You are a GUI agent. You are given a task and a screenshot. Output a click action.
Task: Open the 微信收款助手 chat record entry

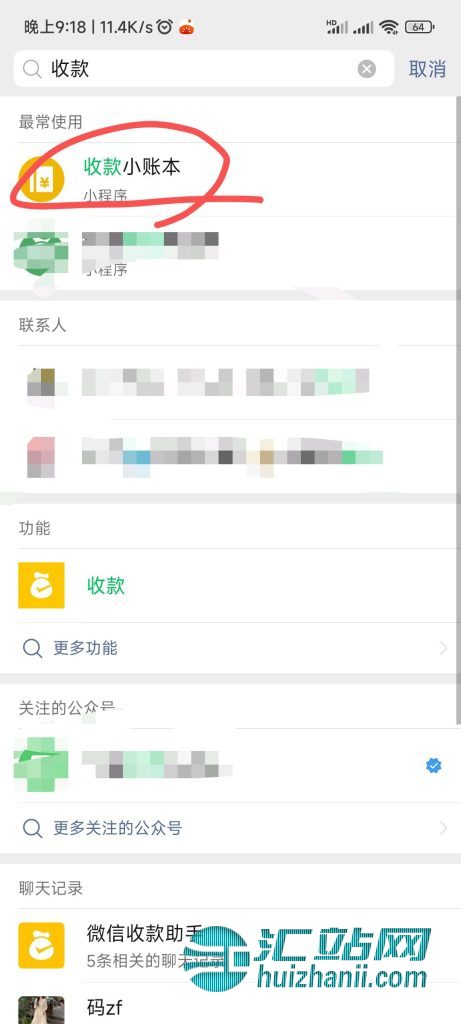click(x=230, y=945)
